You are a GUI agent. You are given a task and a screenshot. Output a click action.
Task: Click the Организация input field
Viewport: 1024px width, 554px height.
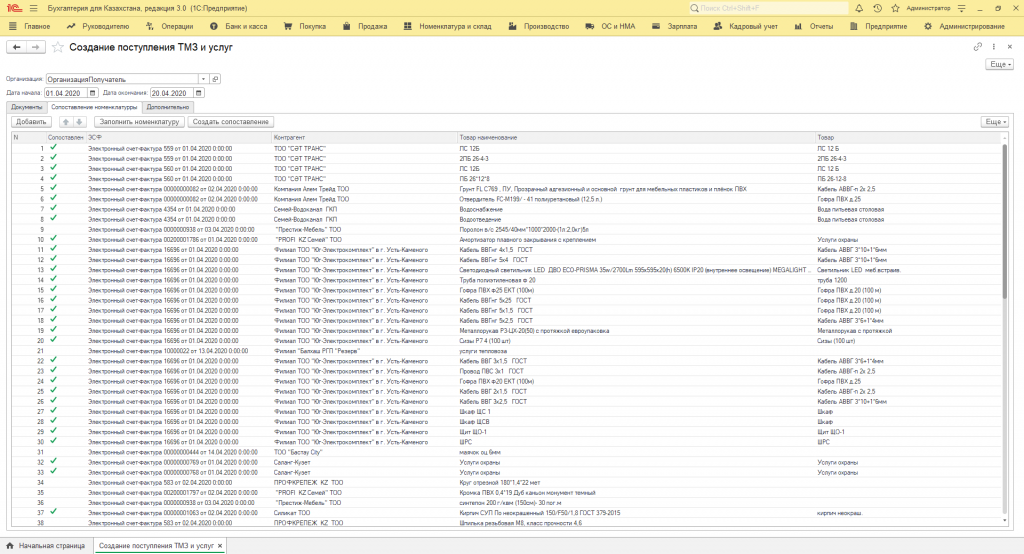121,79
